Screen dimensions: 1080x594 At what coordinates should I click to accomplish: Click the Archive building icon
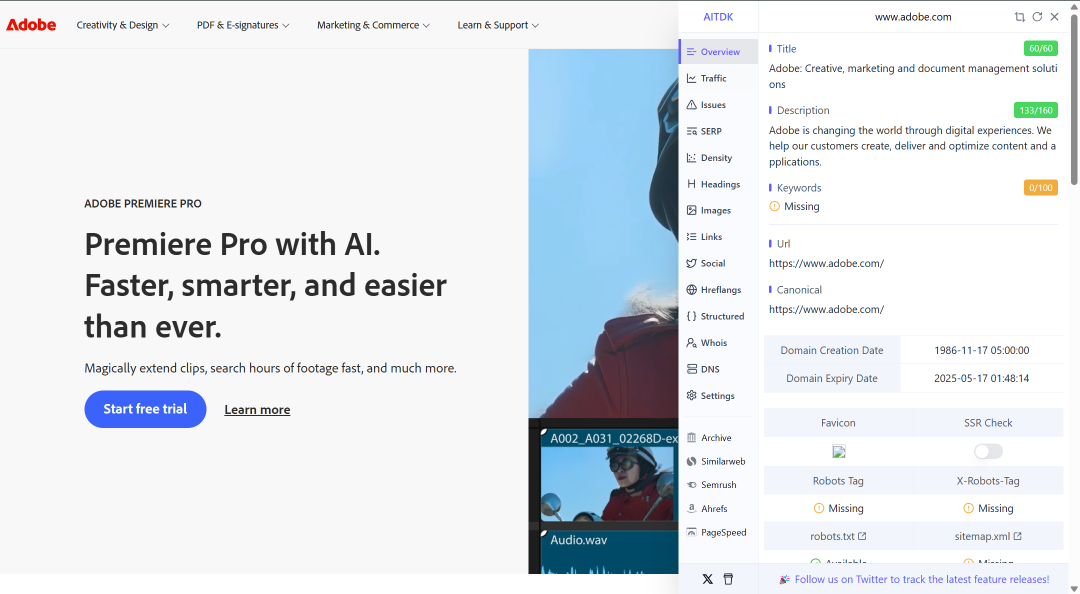click(692, 438)
